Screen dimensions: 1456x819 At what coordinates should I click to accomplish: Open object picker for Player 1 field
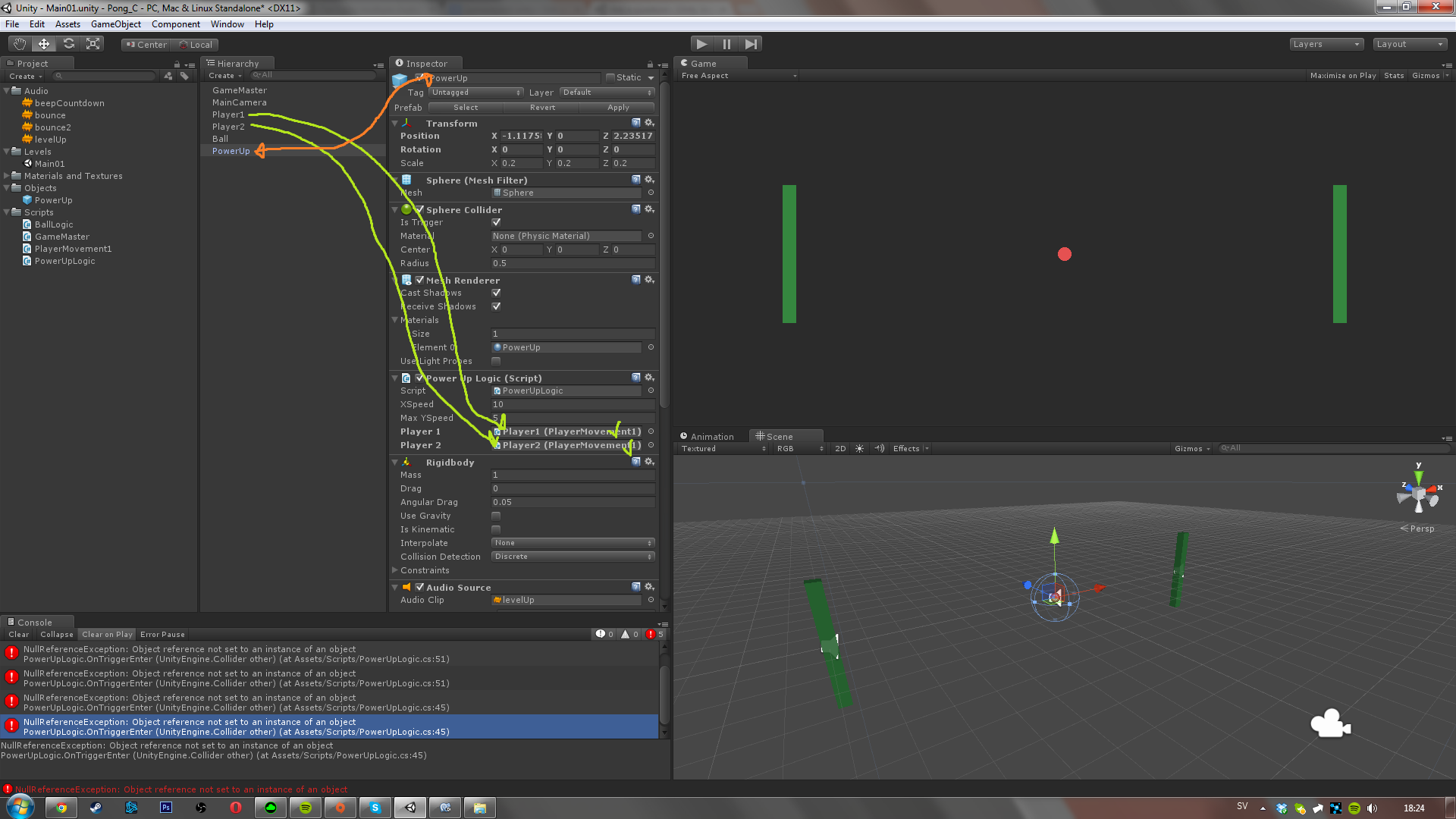coord(651,431)
